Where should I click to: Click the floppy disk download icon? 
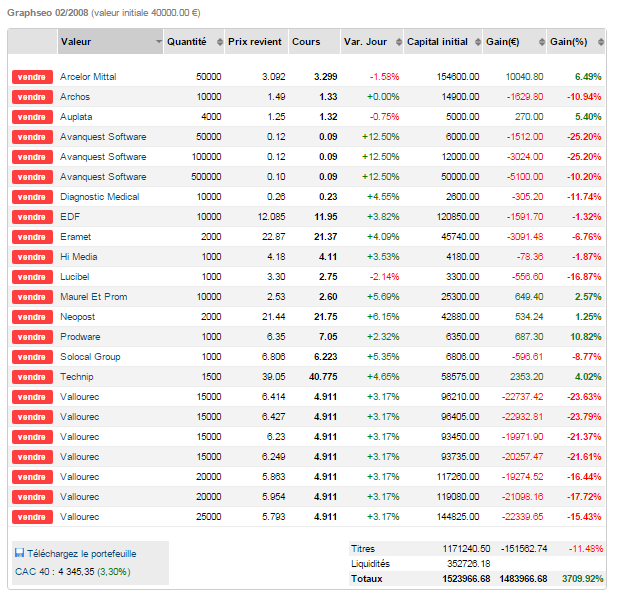click(x=19, y=553)
